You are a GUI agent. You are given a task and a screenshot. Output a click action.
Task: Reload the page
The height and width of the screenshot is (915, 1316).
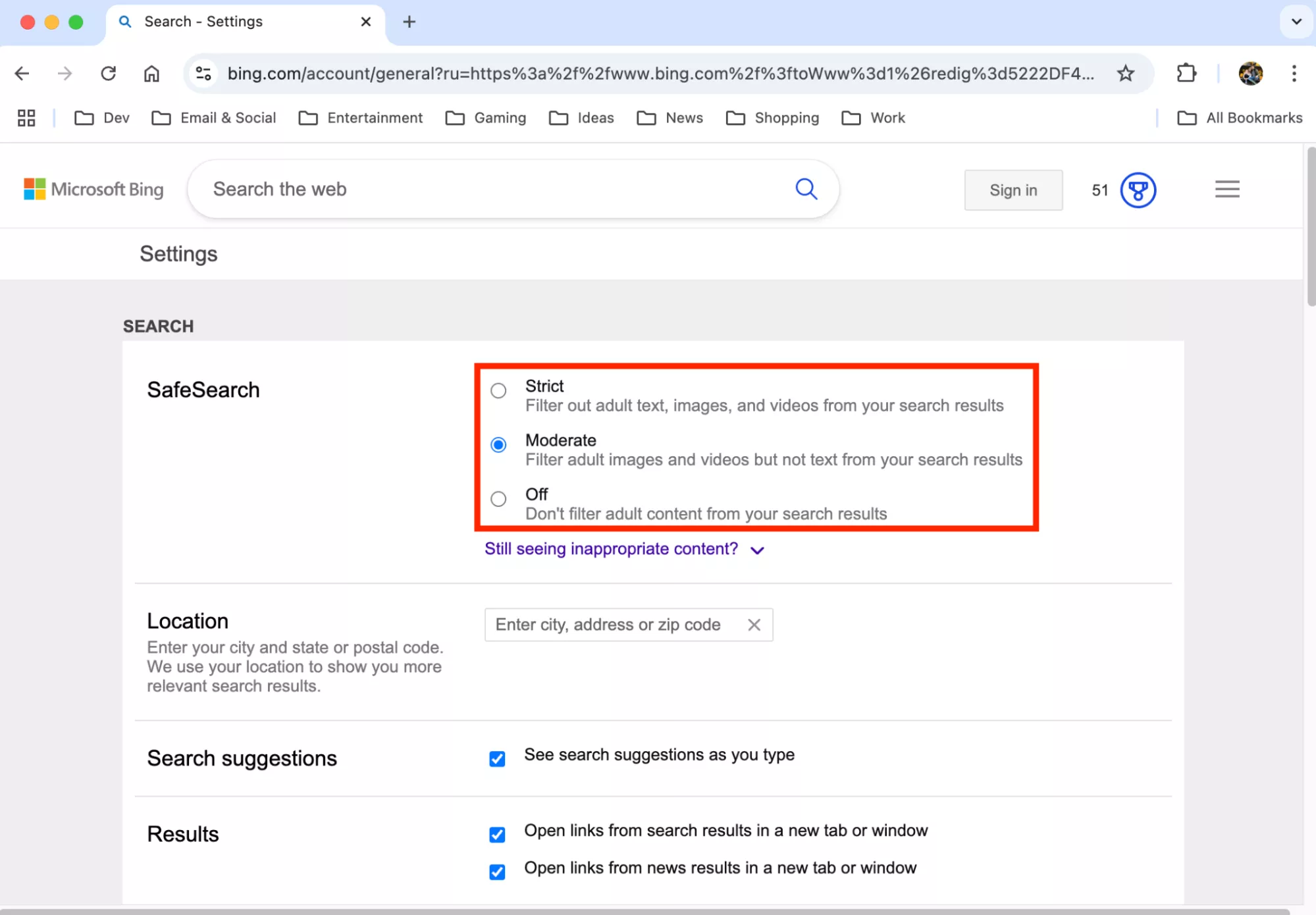coord(109,73)
